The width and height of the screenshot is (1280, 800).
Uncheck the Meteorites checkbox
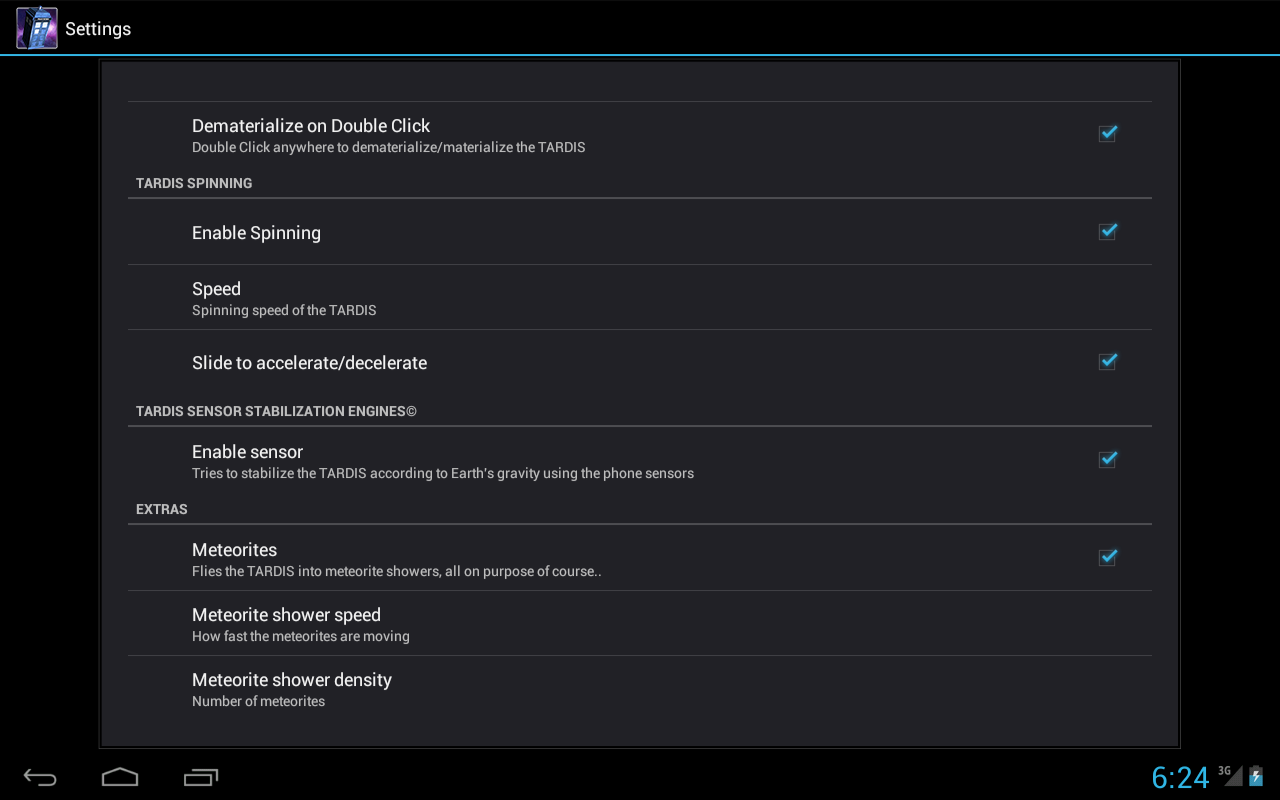coord(1107,557)
